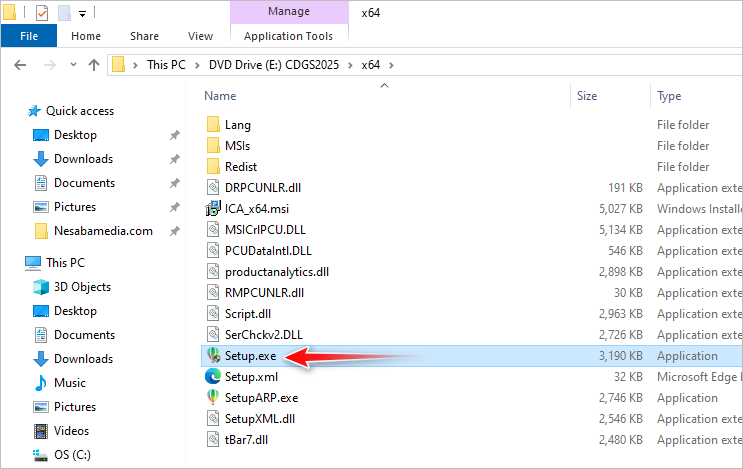Expand chevron before This PC in address bar
The image size is (743, 469).
point(136,65)
